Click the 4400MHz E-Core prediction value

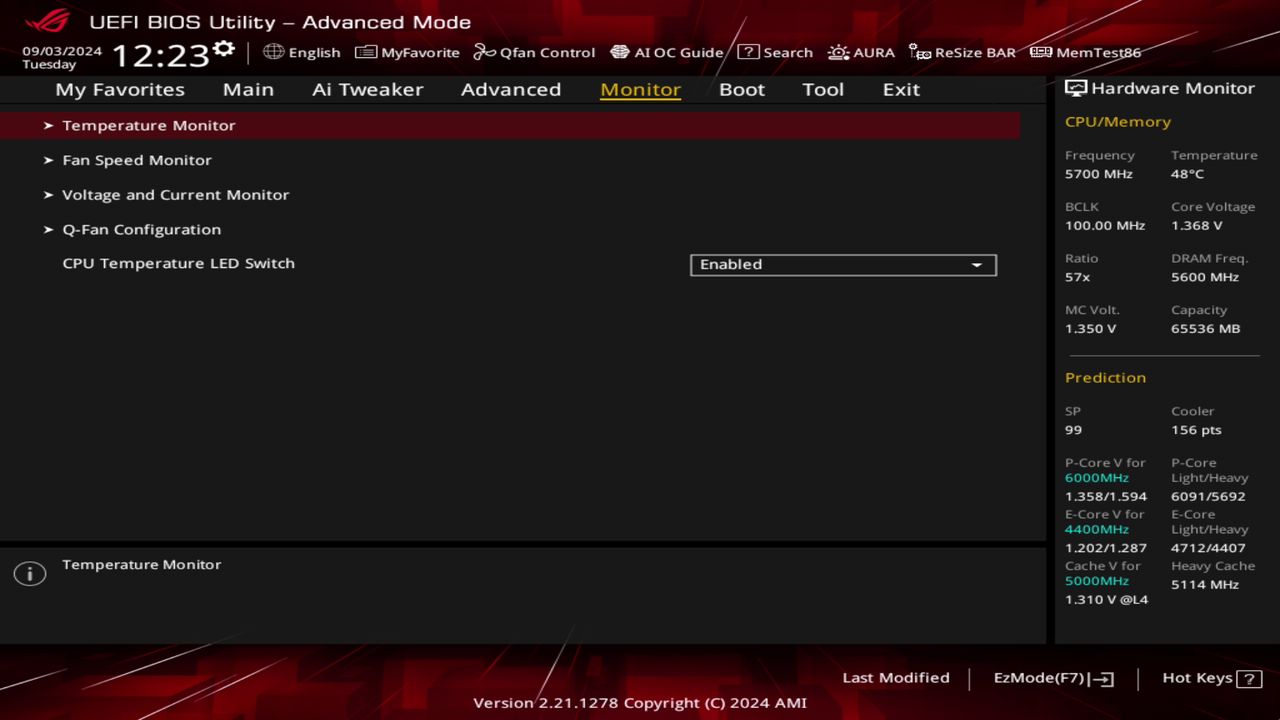[x=1097, y=530]
